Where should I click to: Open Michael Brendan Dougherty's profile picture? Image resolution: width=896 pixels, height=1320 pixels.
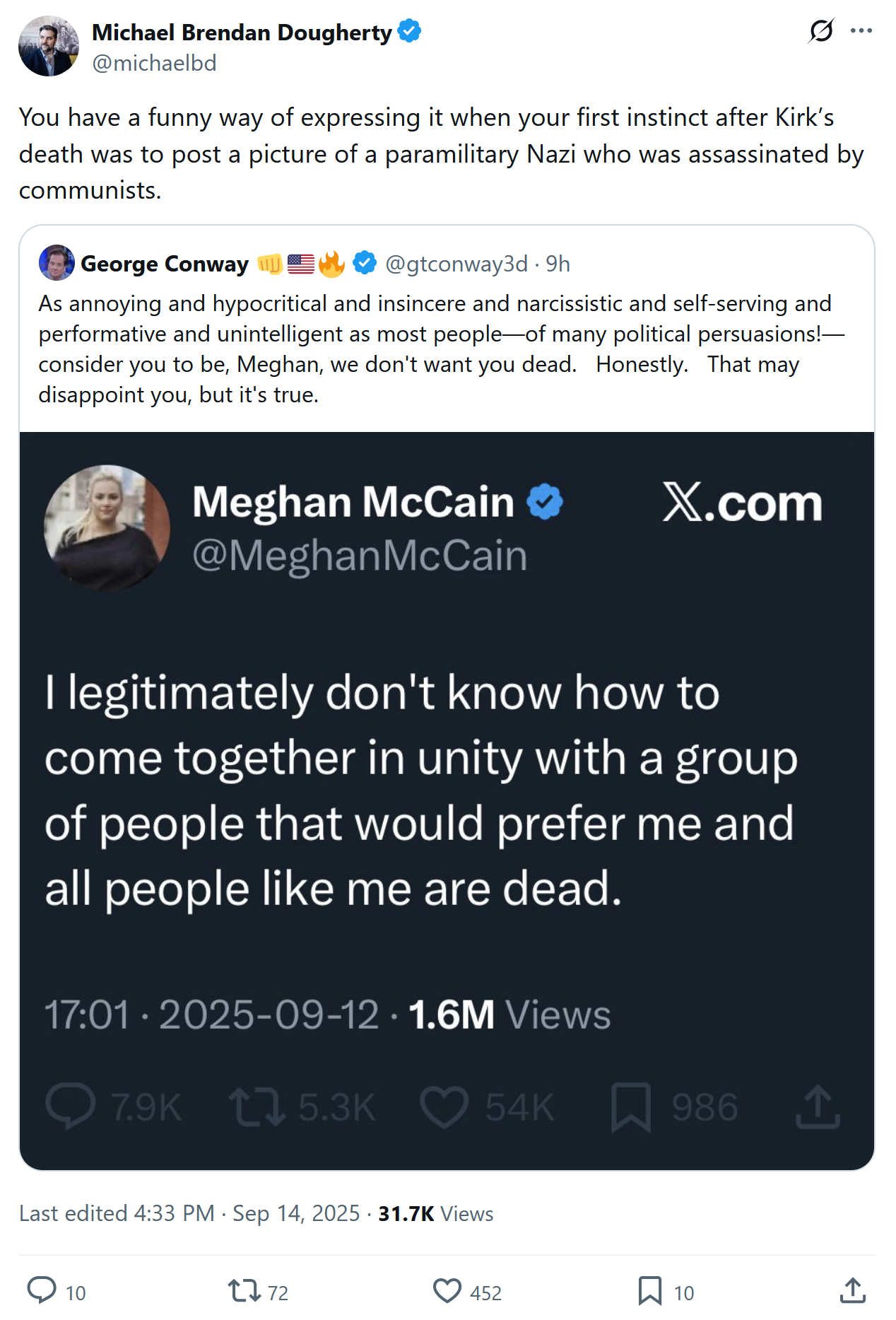49,47
